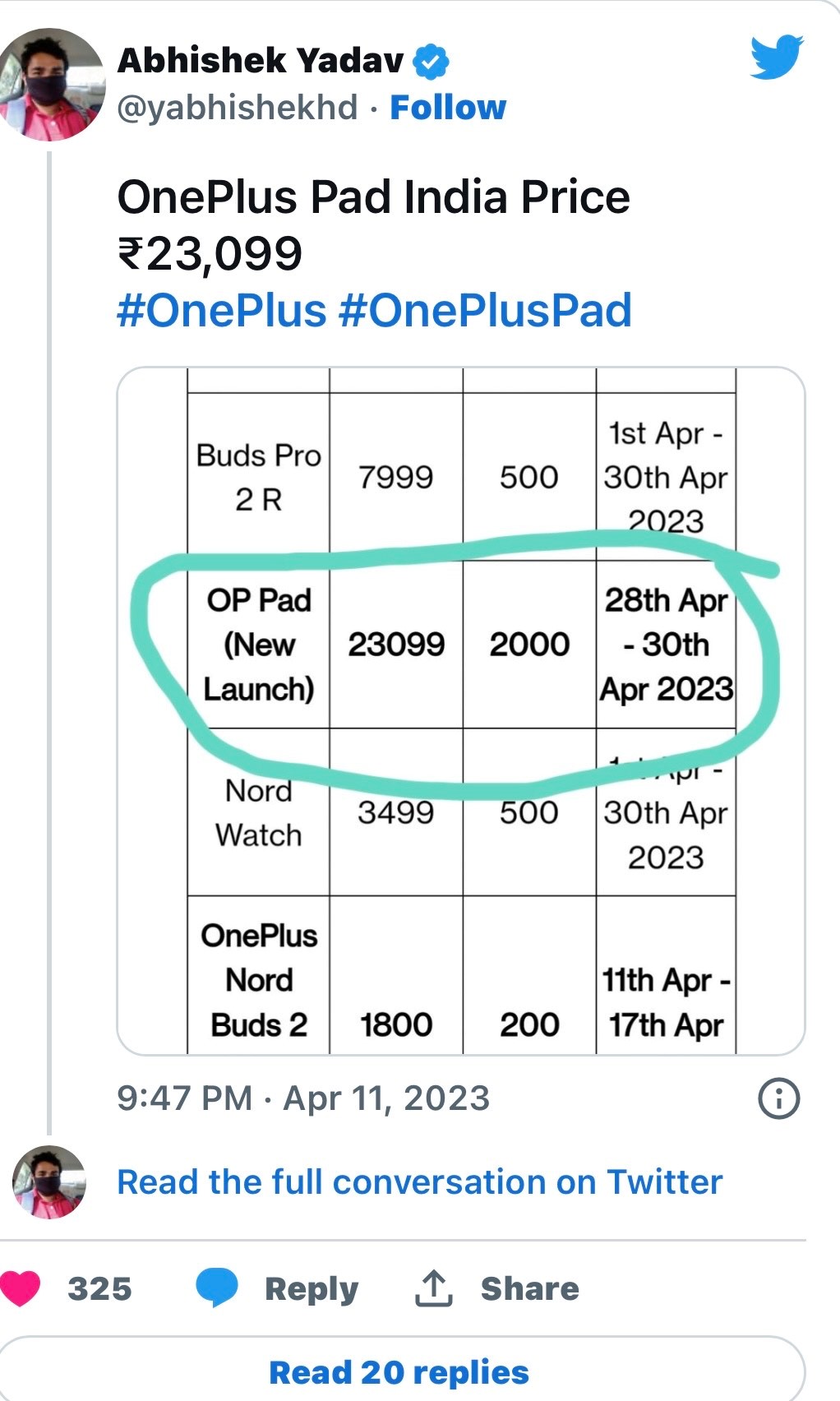Screen dimensions: 840x1401
Task: Click the Twitter bird logo
Action: [x=776, y=57]
